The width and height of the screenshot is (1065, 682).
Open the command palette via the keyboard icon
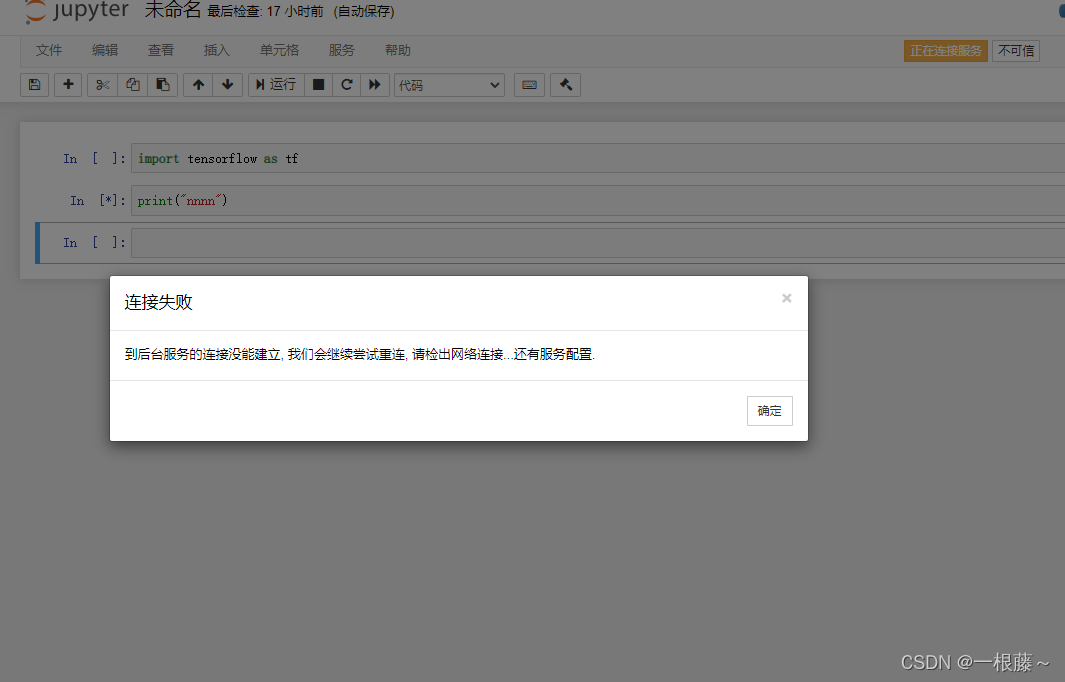pos(529,85)
